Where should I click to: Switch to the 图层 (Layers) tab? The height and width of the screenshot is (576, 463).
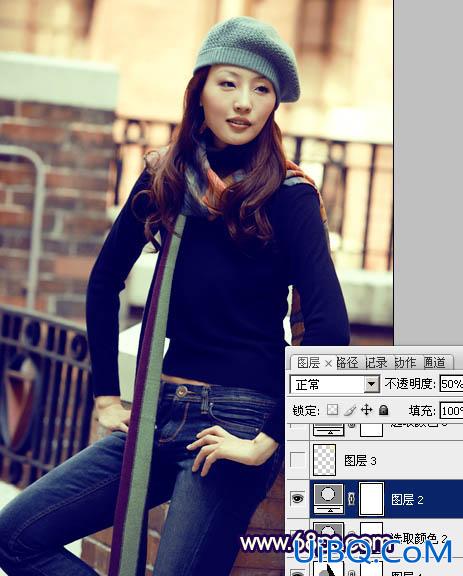[x=308, y=363]
